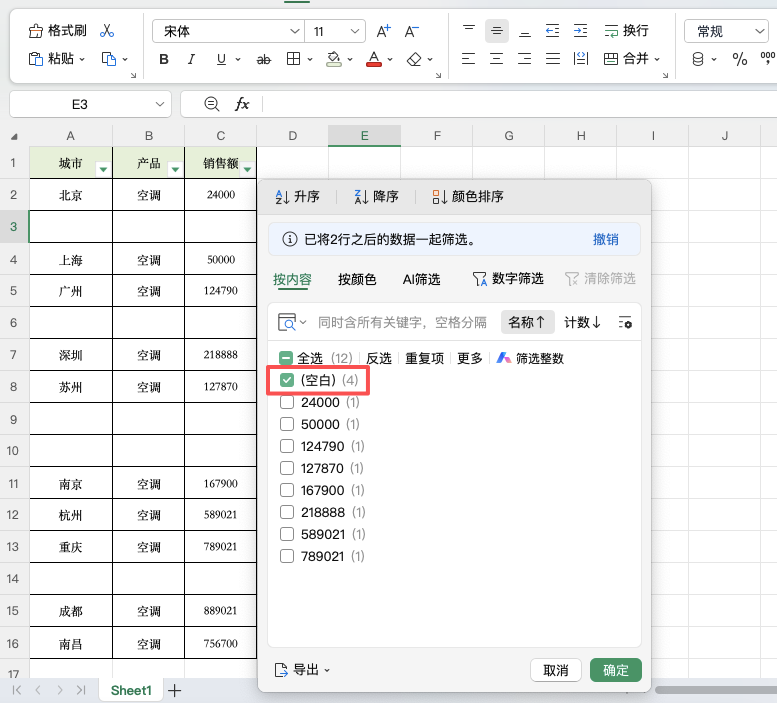
Task: Check the 589021 filter checkbox
Action: [287, 534]
